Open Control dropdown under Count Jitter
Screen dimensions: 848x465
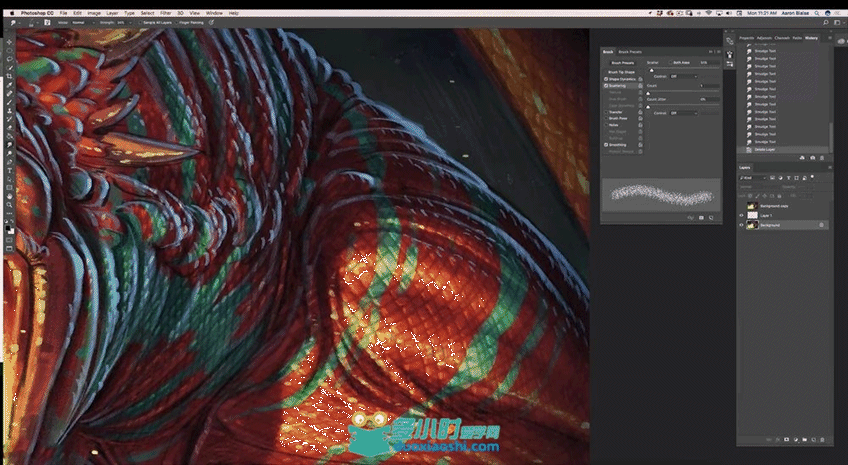pyautogui.click(x=684, y=113)
